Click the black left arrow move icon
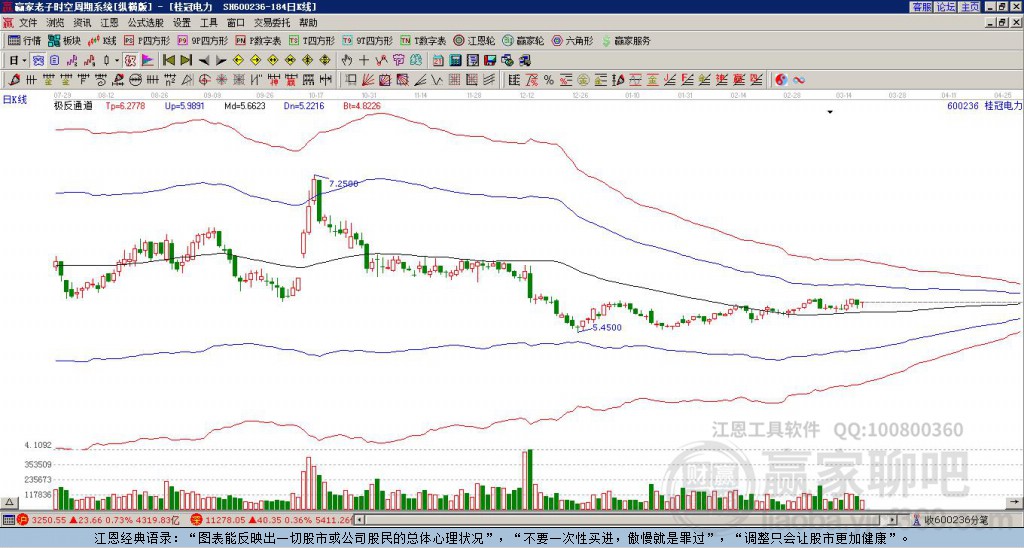The height and width of the screenshot is (548, 1024). tap(204, 61)
